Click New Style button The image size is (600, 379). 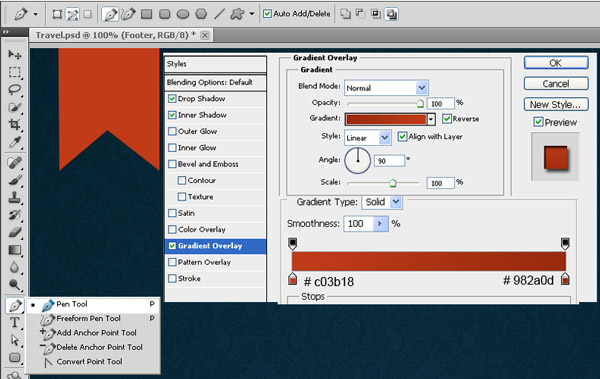[x=556, y=105]
